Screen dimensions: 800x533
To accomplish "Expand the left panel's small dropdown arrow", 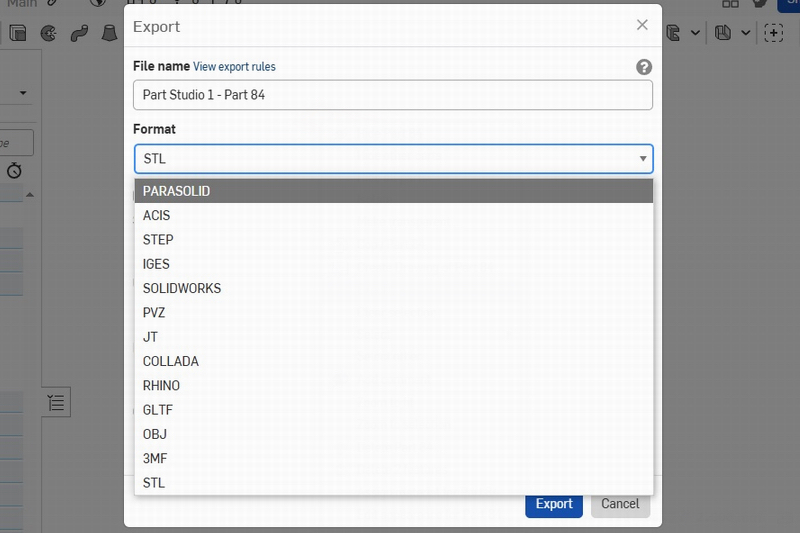I will 23,93.
